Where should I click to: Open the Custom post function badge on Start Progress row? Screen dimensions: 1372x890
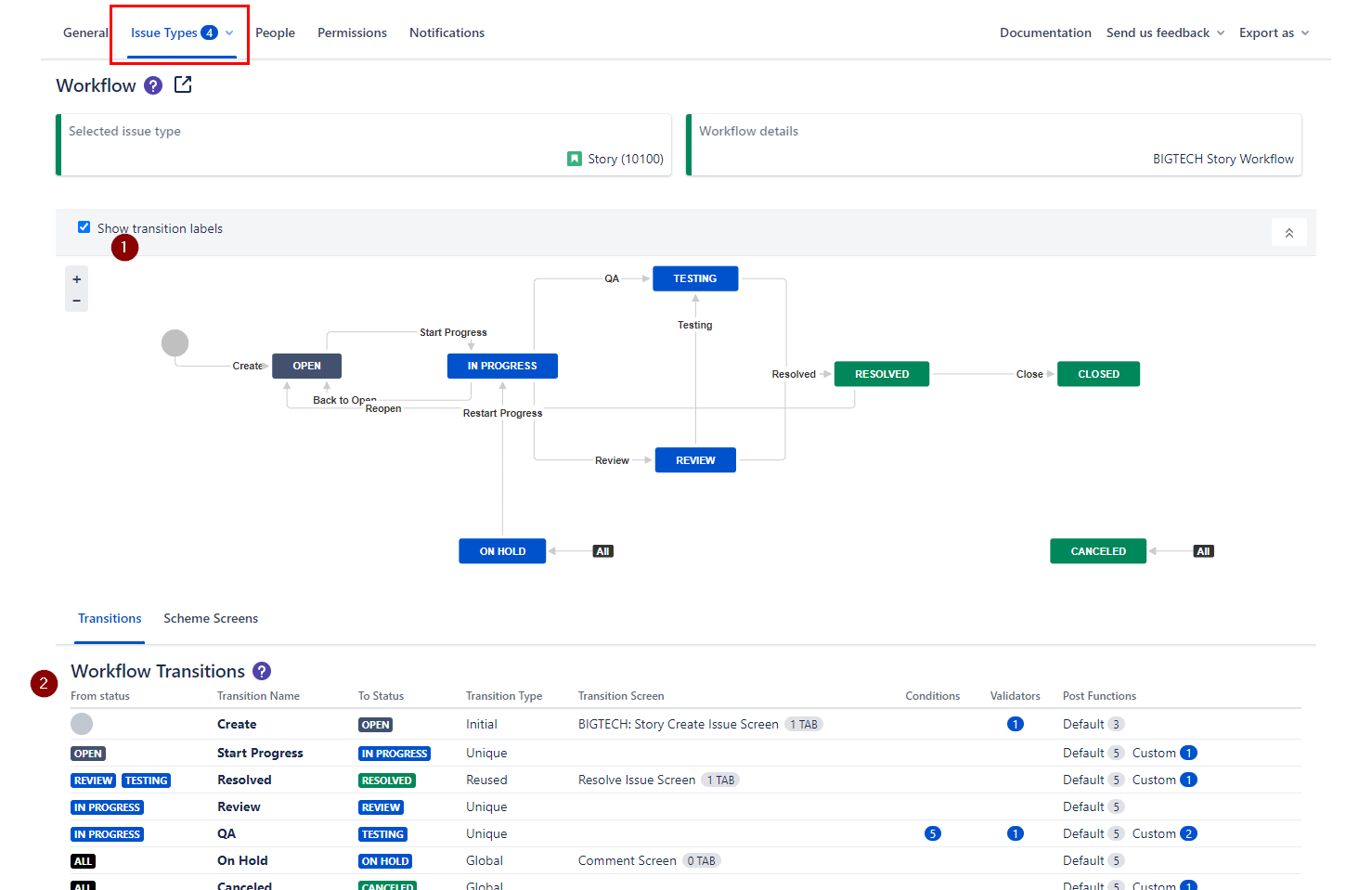[1189, 753]
